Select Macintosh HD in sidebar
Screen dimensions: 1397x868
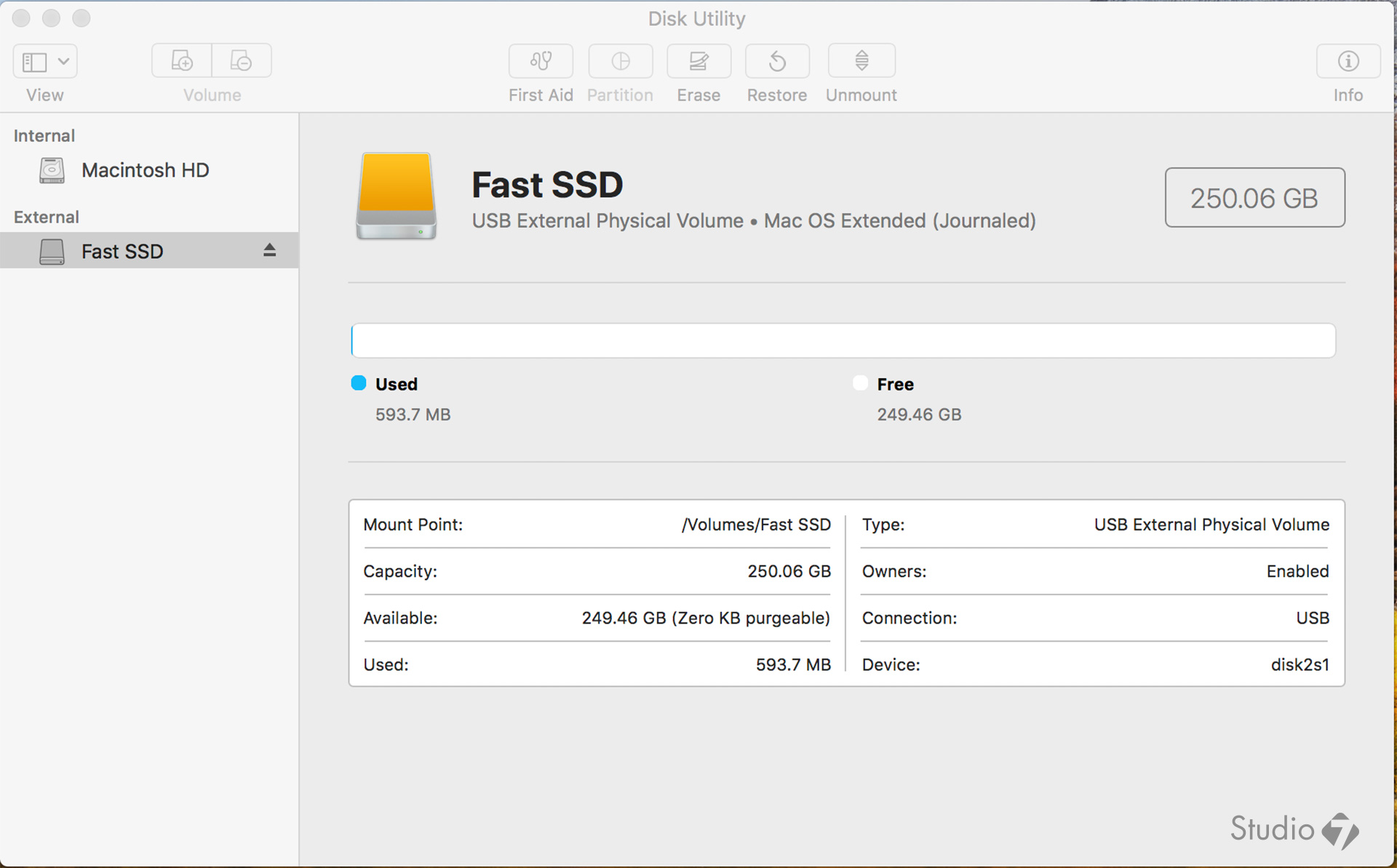[149, 170]
